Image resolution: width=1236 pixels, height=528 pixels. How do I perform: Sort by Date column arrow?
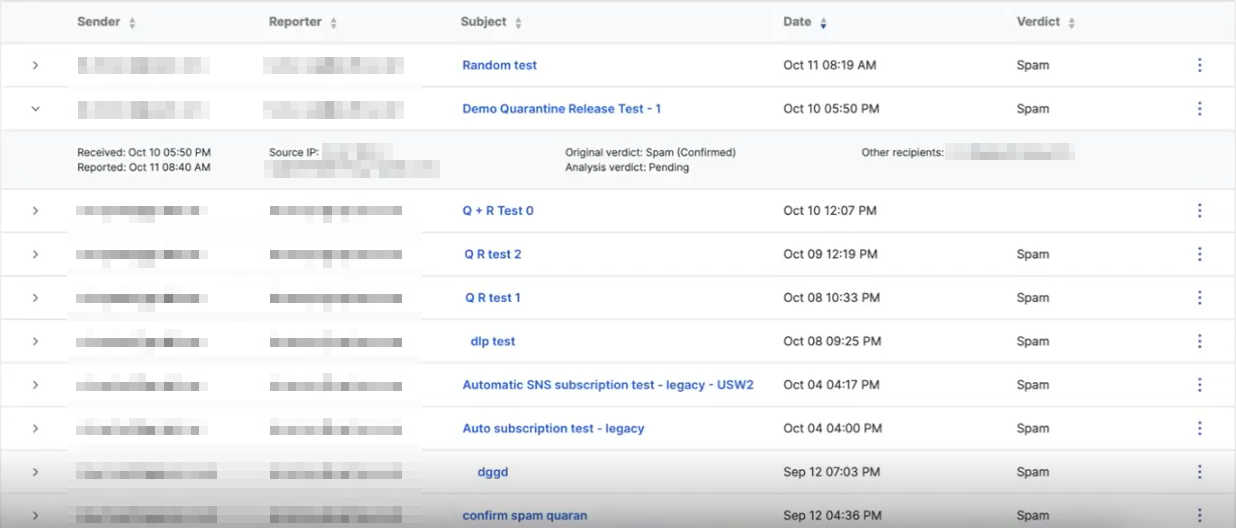(823, 23)
